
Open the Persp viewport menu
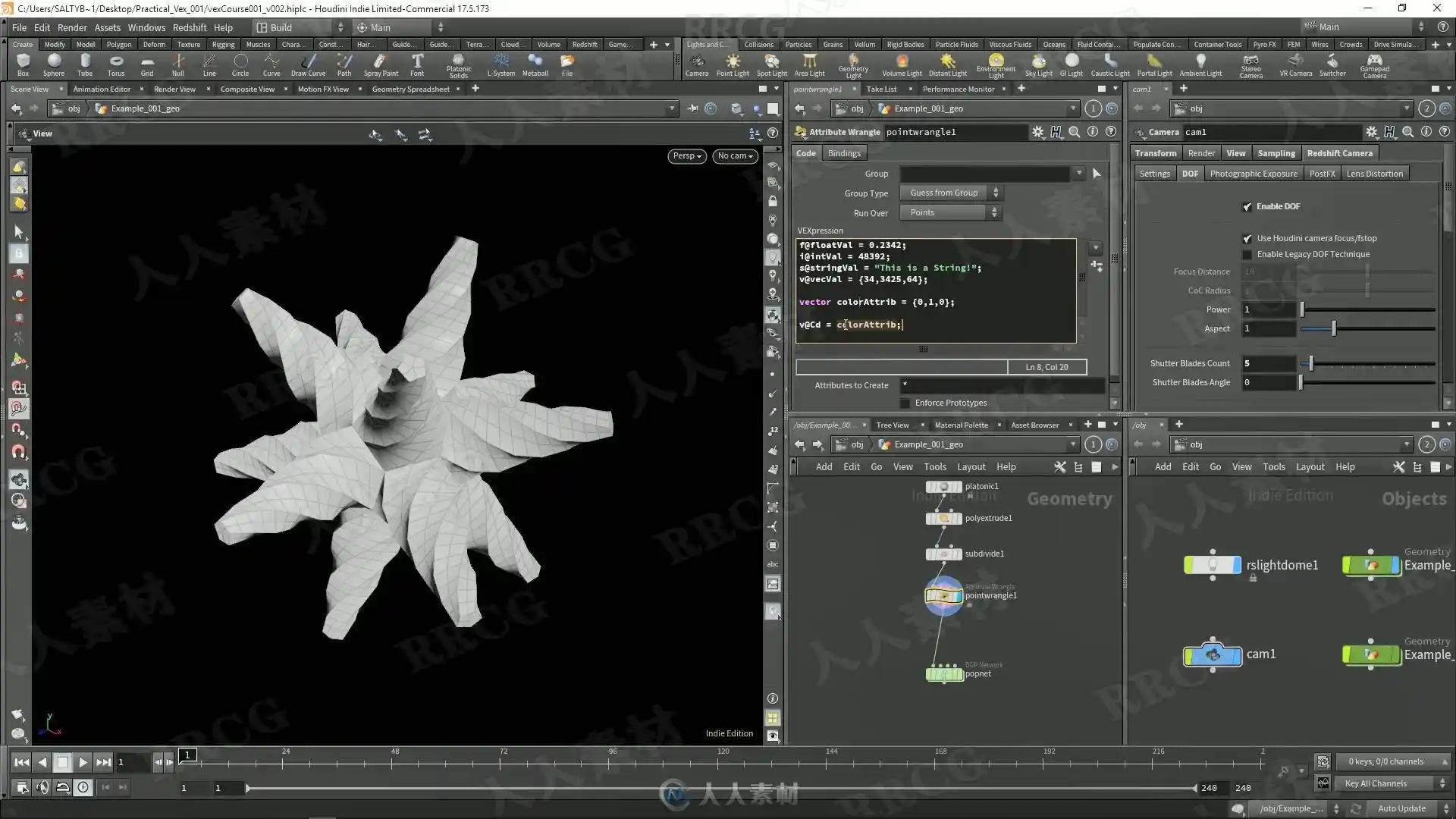click(687, 155)
